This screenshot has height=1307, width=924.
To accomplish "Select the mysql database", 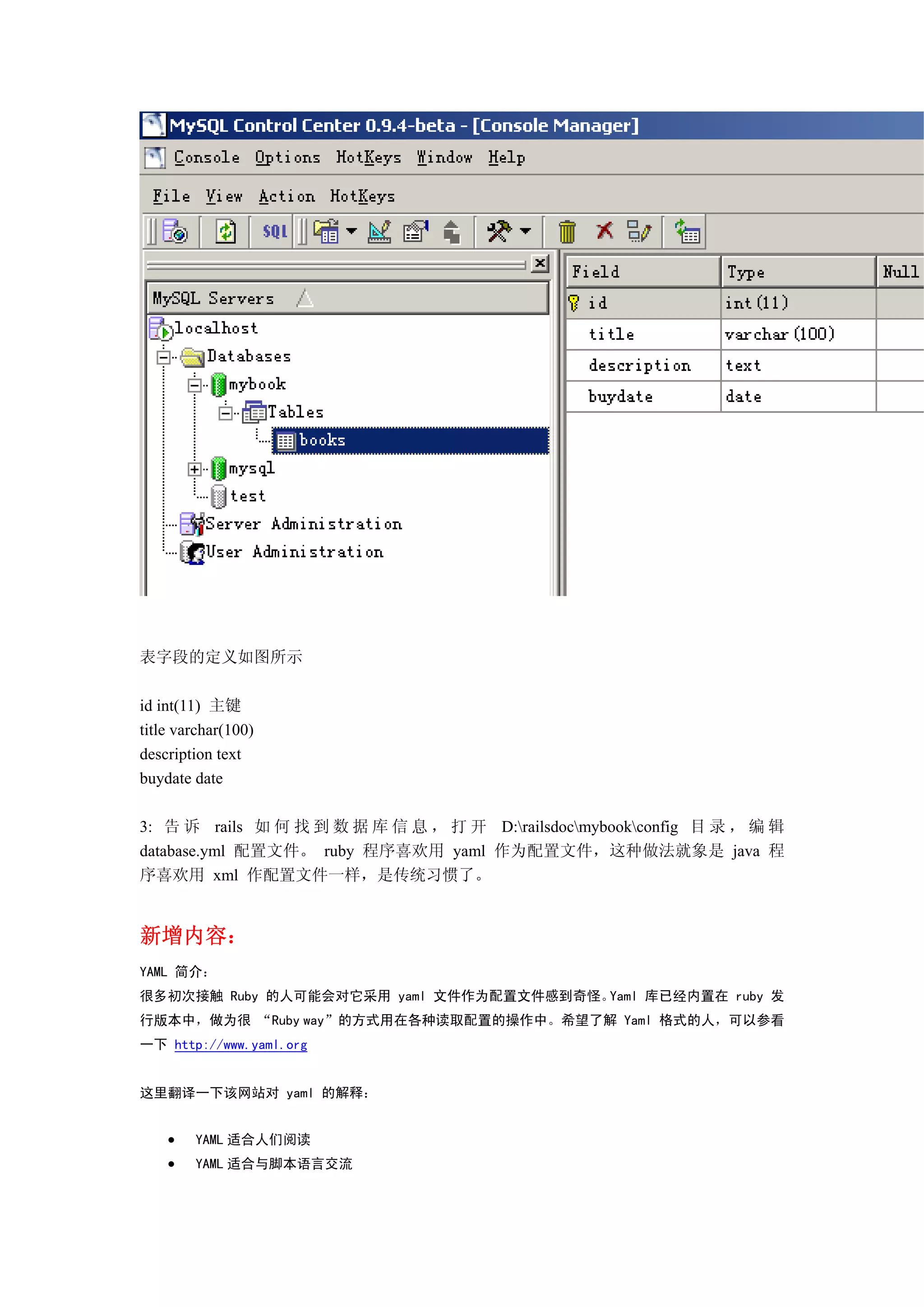I will tap(252, 468).
